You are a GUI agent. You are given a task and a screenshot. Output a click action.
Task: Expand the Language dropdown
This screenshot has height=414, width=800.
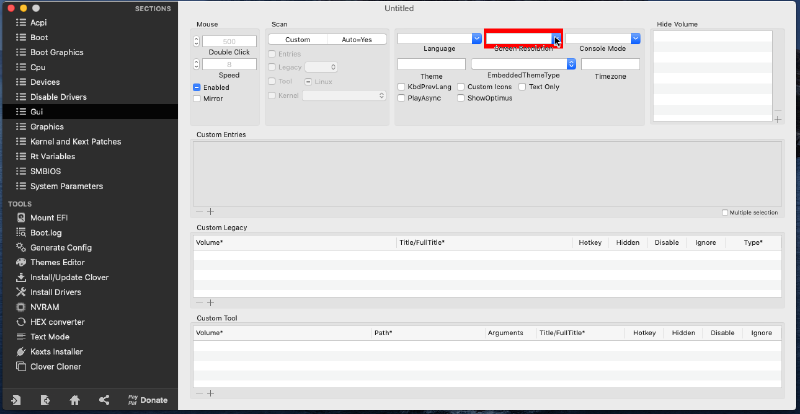pyautogui.click(x=477, y=38)
